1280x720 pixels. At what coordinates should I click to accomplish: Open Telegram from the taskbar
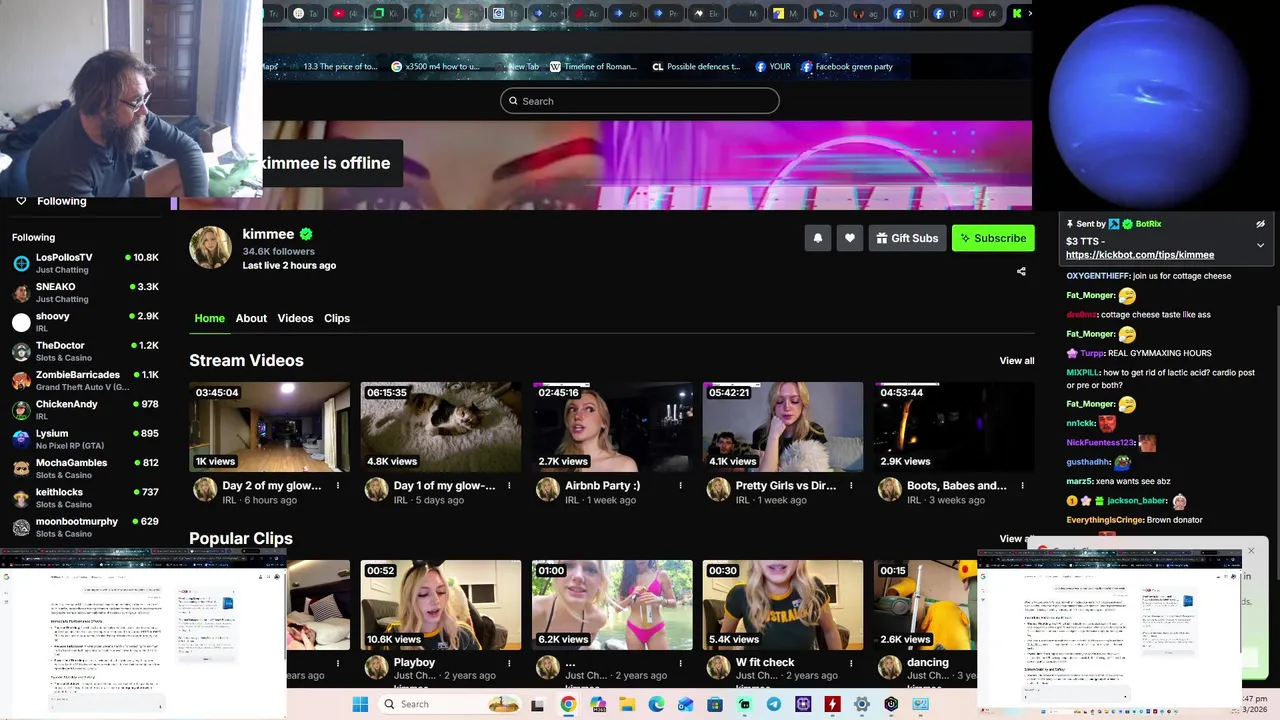coord(774,704)
